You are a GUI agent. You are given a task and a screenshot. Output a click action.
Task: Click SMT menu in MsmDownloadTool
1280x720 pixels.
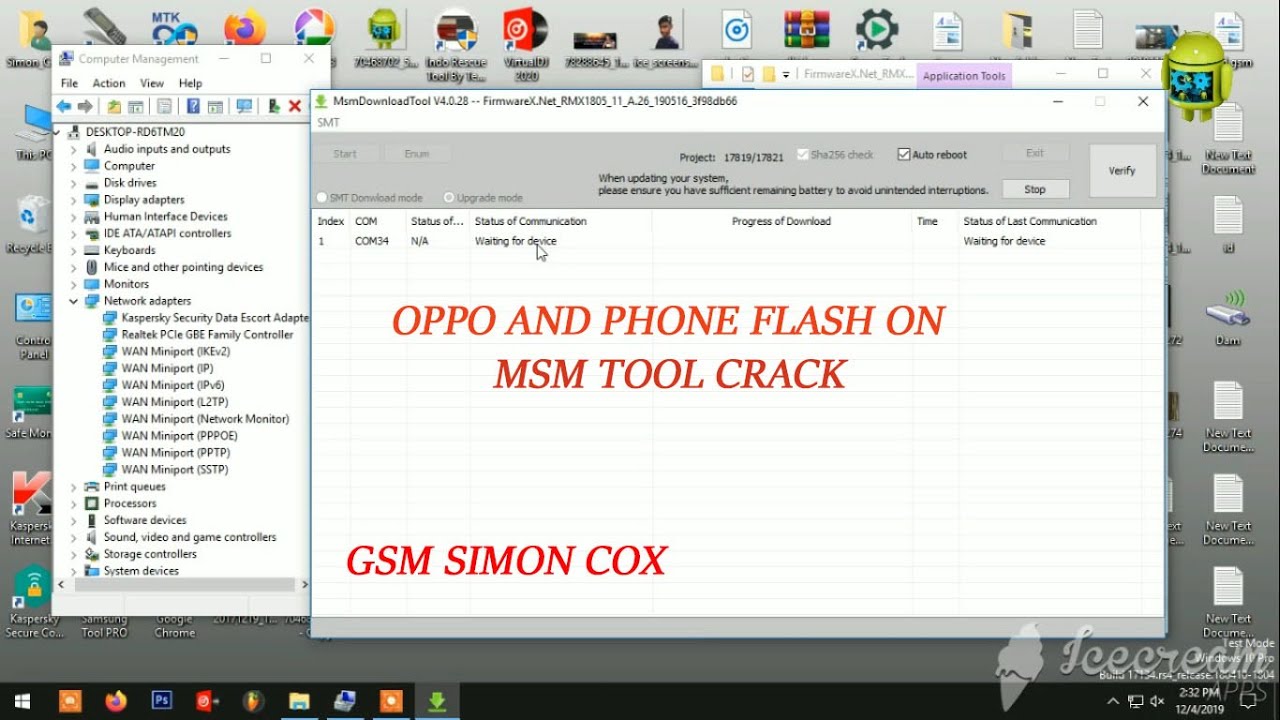point(328,122)
